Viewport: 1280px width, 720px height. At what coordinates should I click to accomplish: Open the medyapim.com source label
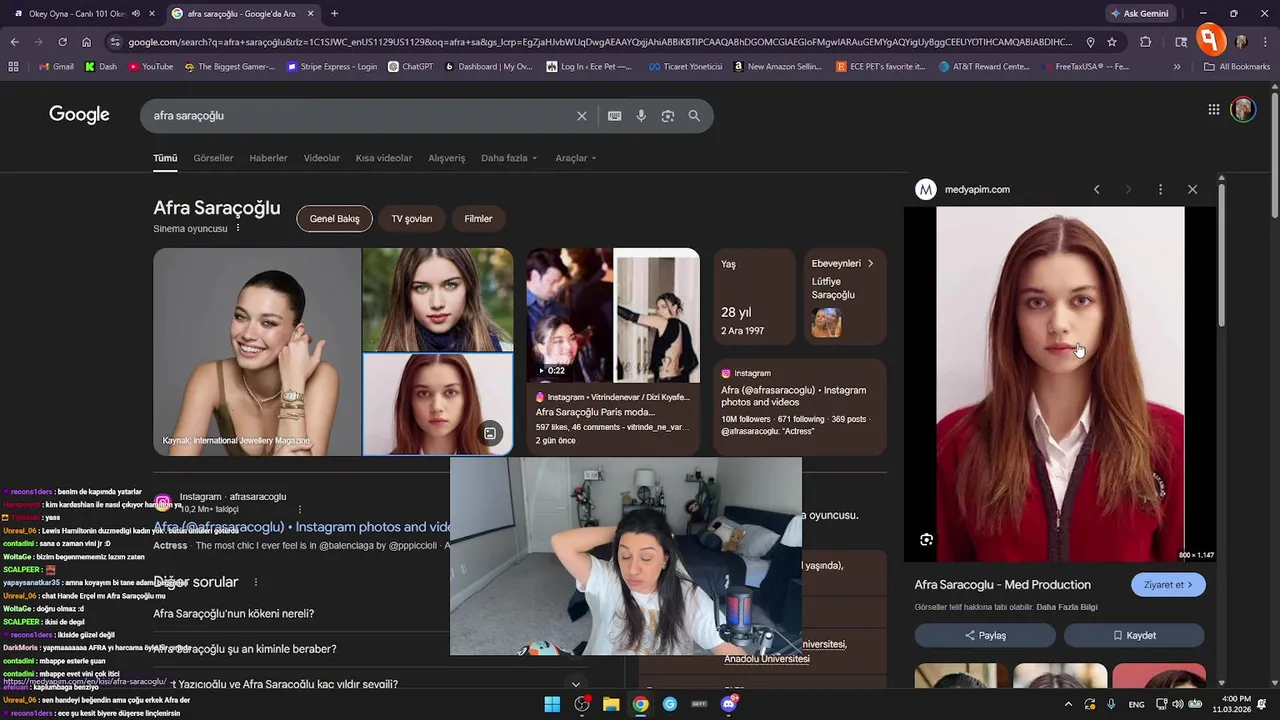pyautogui.click(x=977, y=189)
